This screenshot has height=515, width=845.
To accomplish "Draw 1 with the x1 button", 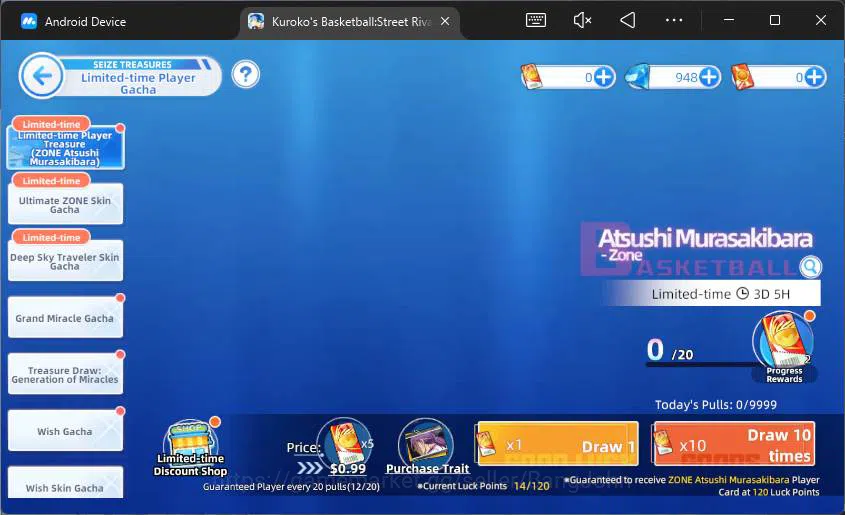I will point(557,444).
